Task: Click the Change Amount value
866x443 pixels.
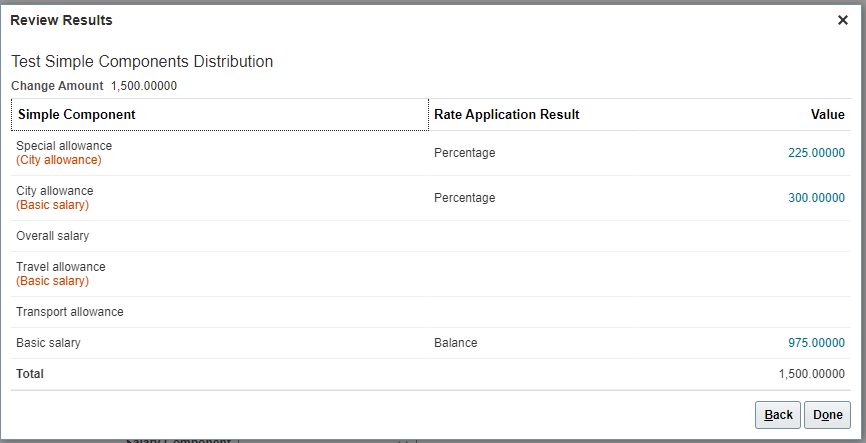Action: tap(144, 86)
